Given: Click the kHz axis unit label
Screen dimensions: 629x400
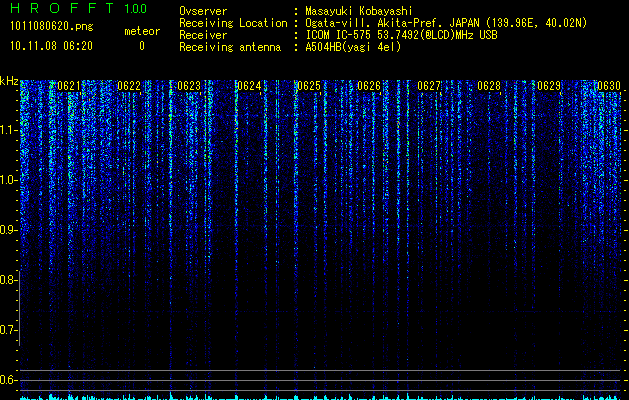Looking at the screenshot, I should pyautogui.click(x=9, y=81).
